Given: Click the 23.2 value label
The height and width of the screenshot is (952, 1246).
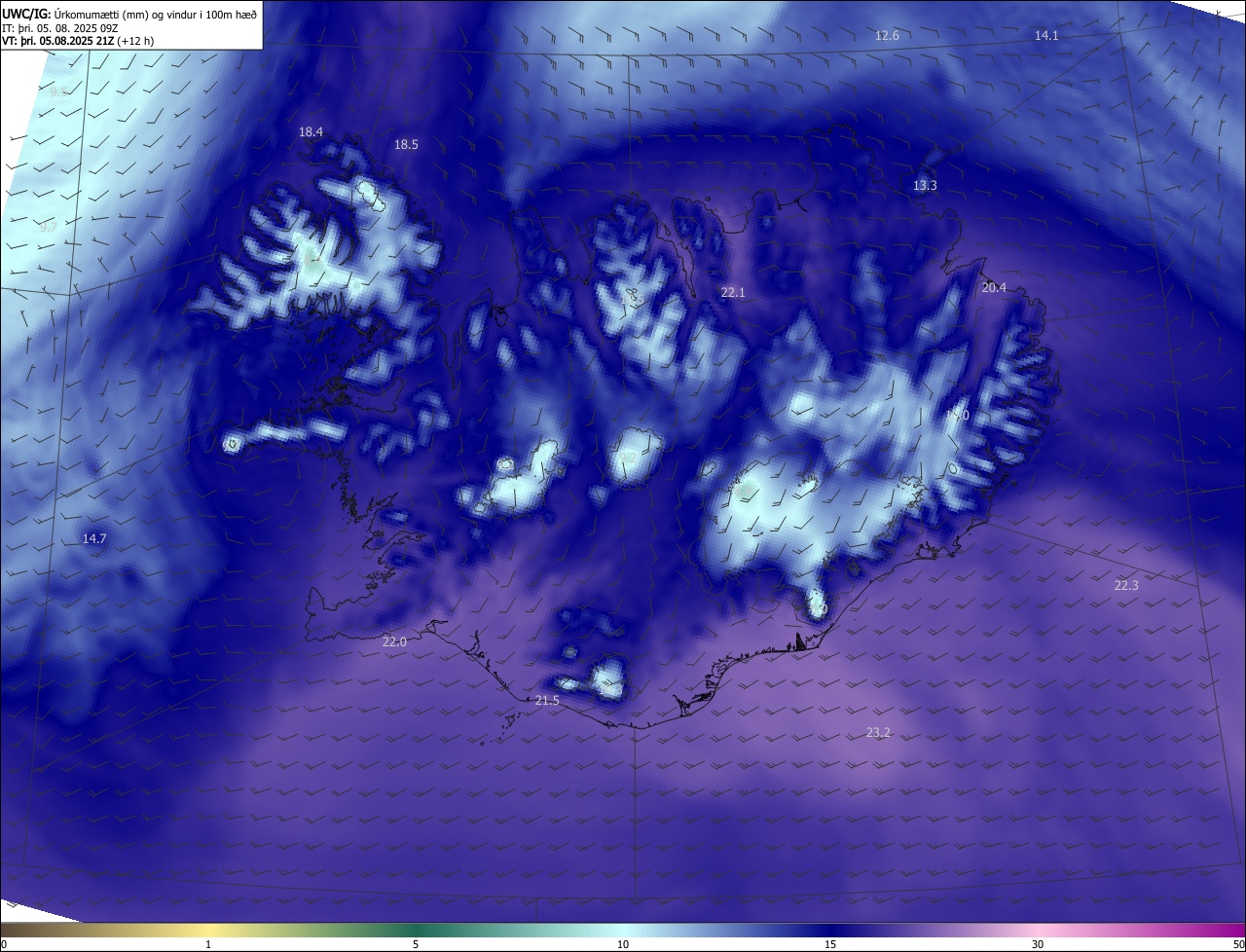Looking at the screenshot, I should (x=878, y=732).
